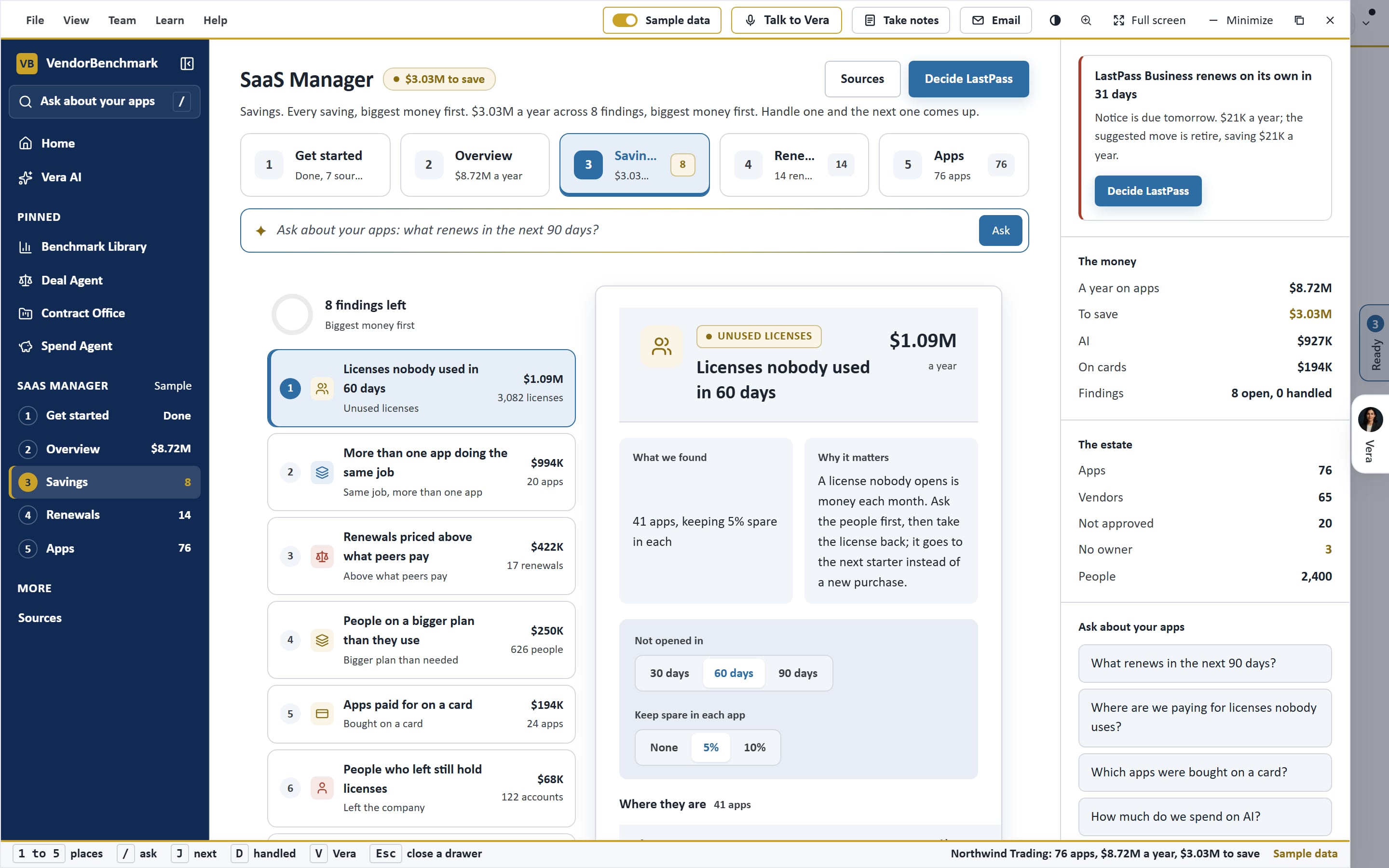The image size is (1389, 868).
Task: Click the restore window icon
Action: pyautogui.click(x=1299, y=20)
